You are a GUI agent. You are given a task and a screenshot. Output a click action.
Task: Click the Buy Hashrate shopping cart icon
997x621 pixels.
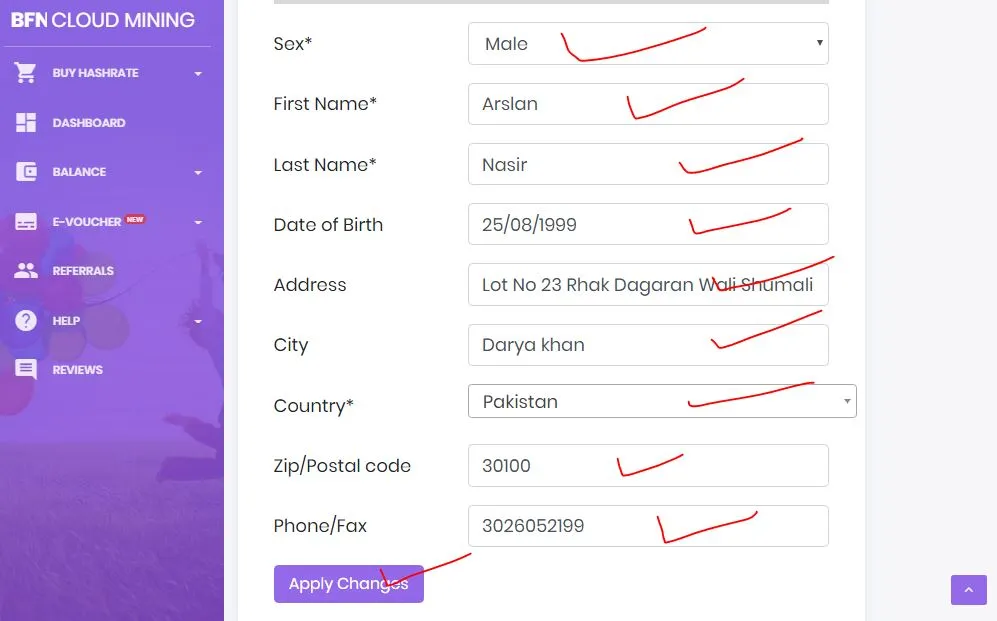(25, 73)
